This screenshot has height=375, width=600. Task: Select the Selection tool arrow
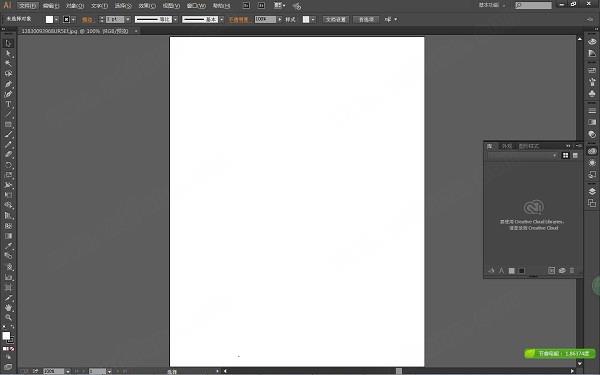click(8, 43)
